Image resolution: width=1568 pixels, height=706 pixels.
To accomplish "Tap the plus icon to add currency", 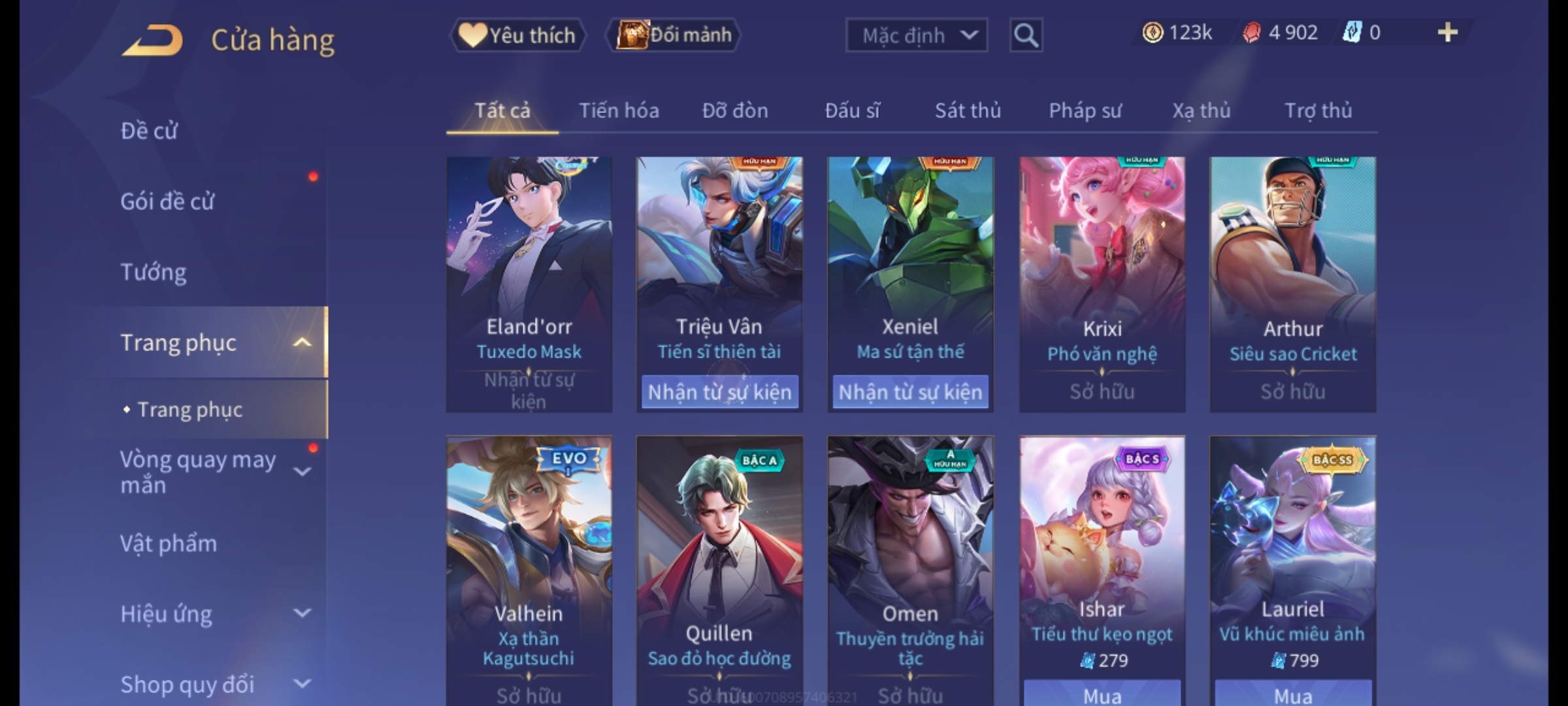I will (x=1447, y=33).
